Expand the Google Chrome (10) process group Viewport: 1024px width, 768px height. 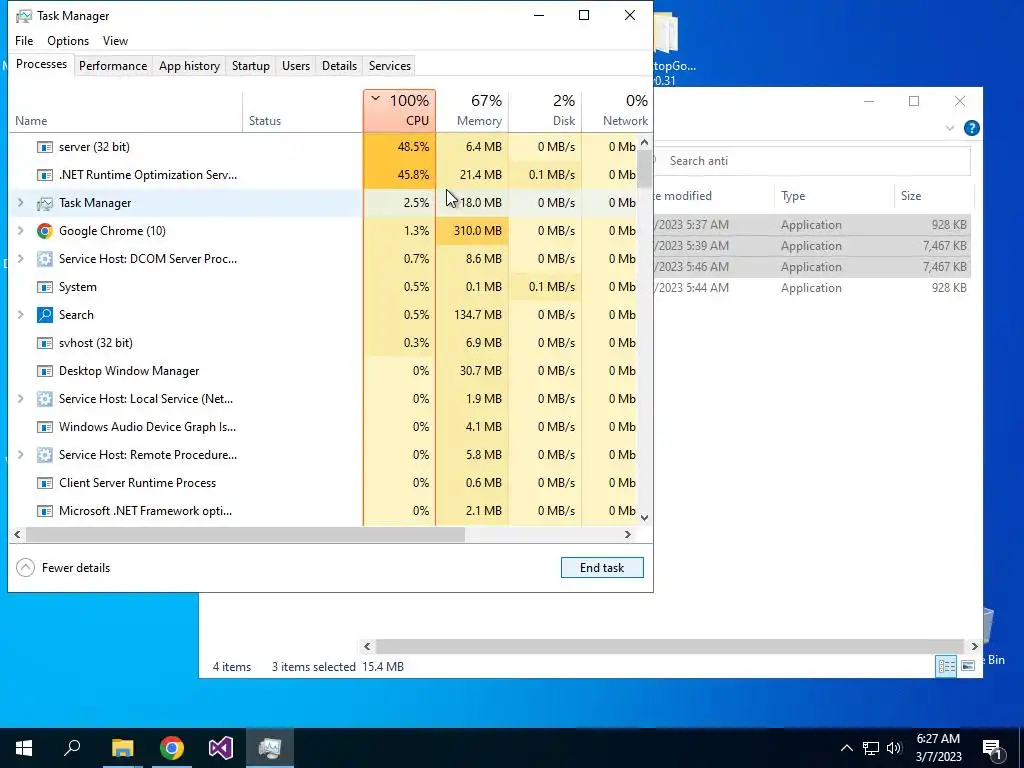click(20, 231)
